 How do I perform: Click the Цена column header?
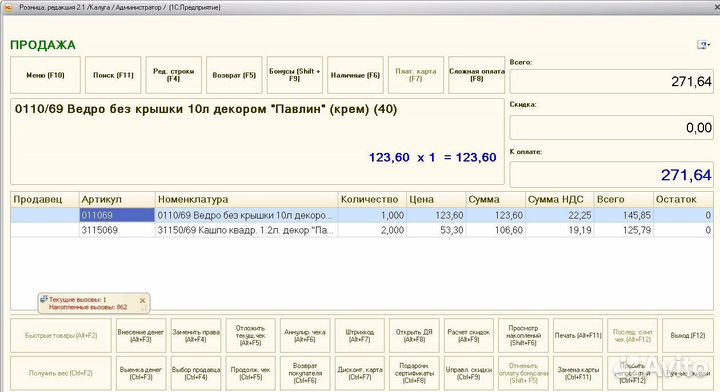436,200
